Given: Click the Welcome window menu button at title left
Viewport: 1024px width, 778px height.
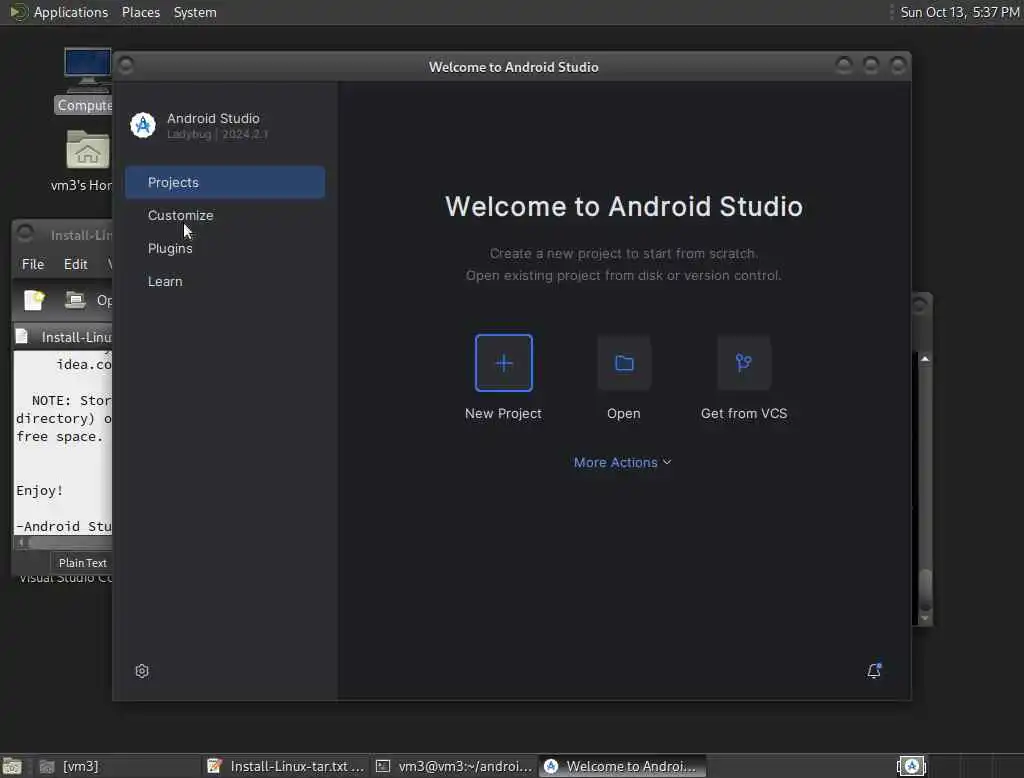Looking at the screenshot, I should [x=126, y=65].
